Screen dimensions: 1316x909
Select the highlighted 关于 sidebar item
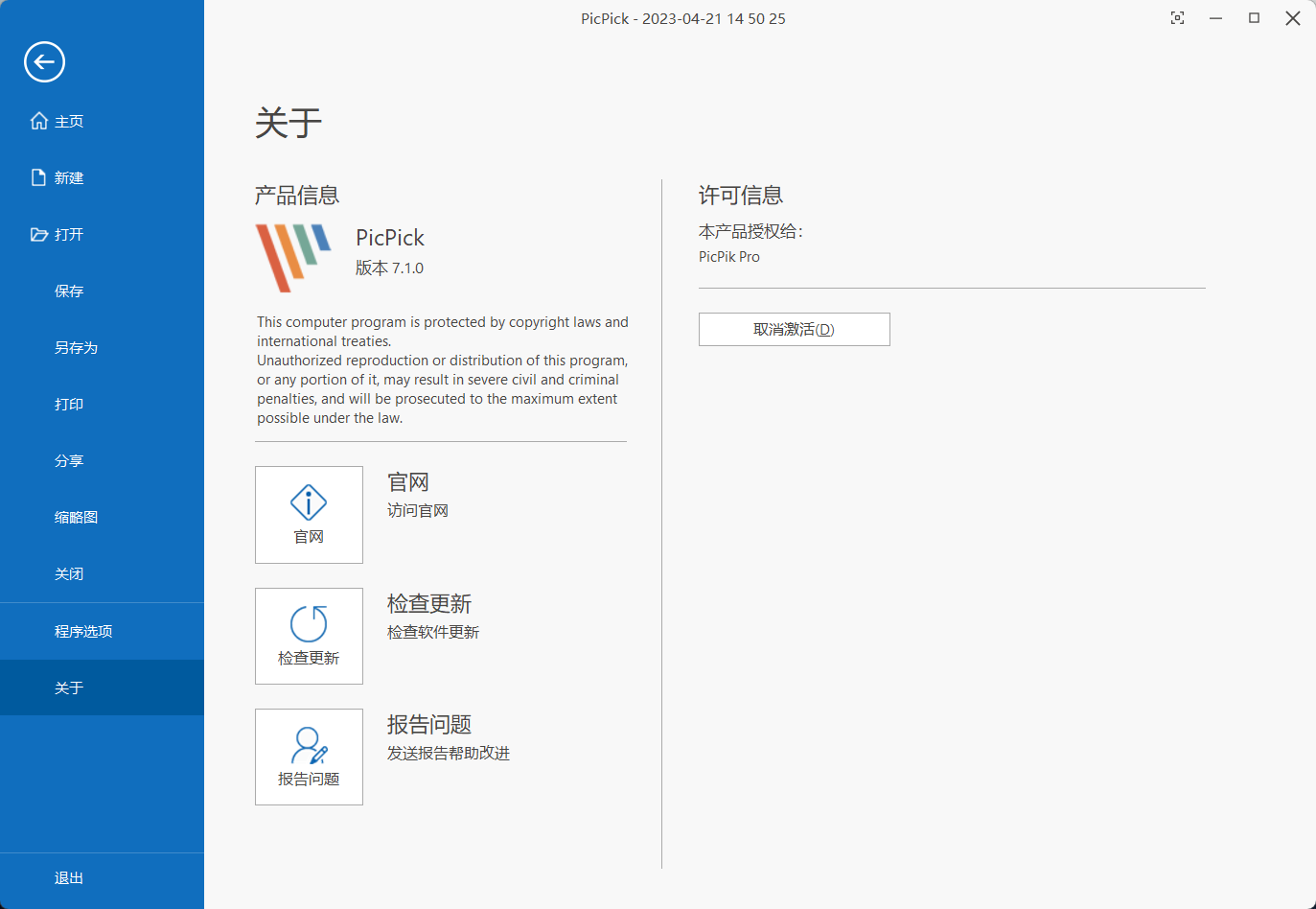click(102, 688)
